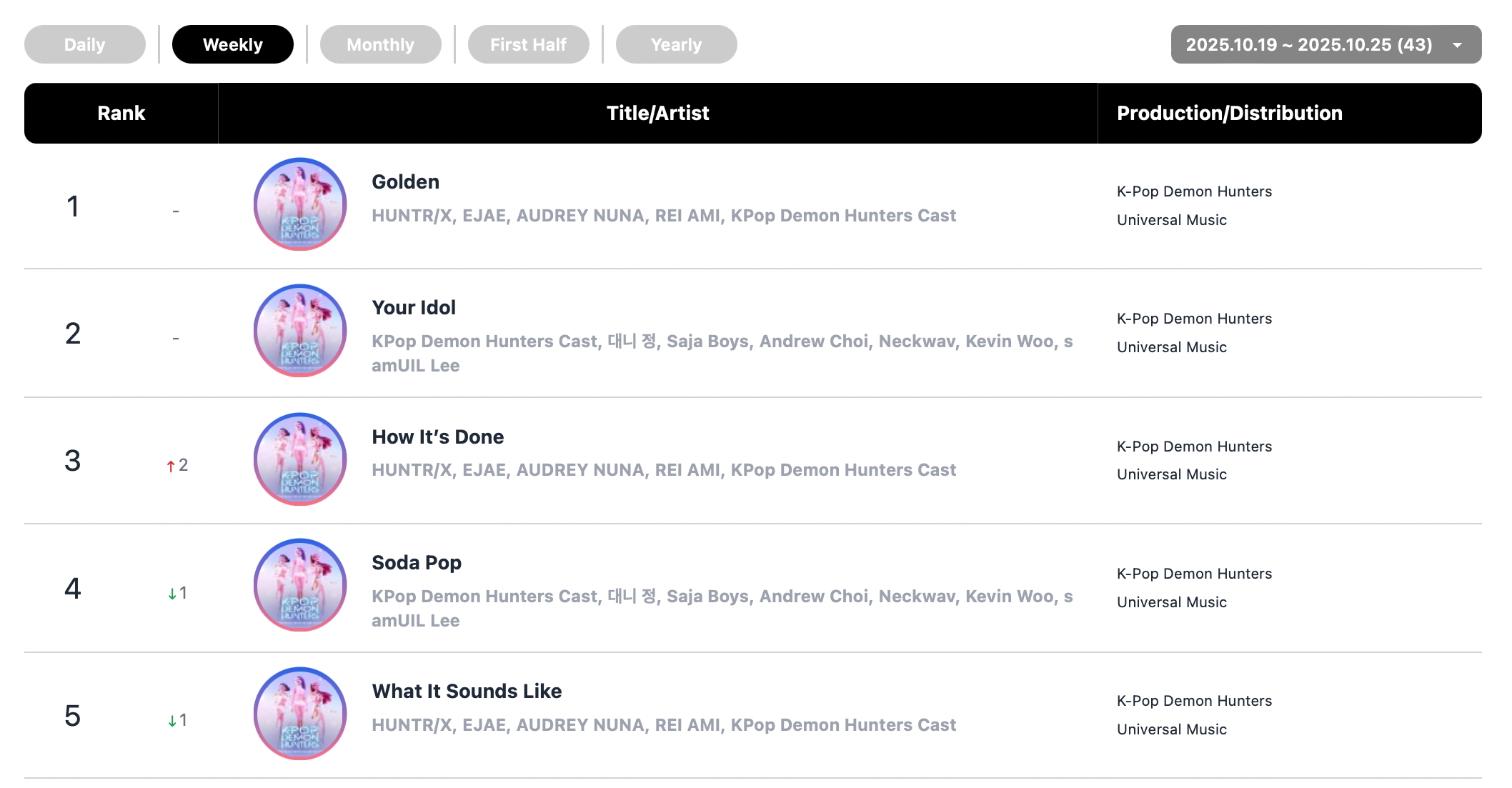Screen dimensions: 1512x788
Task: Click the Your Idol album cover
Action: tap(300, 331)
